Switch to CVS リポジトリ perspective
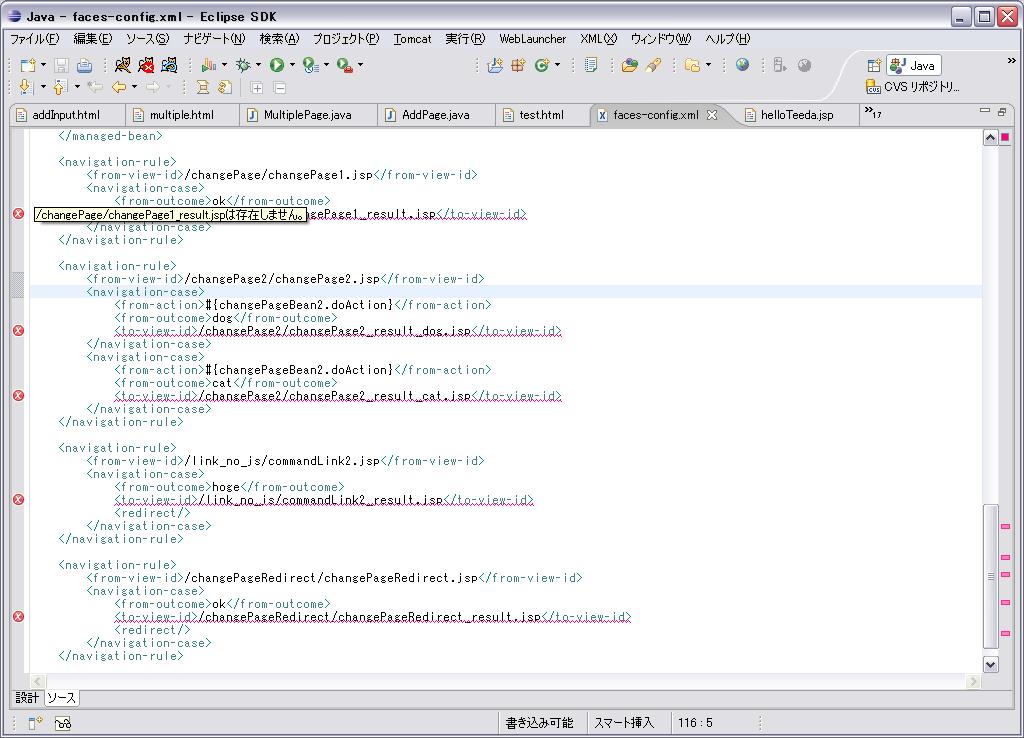The image size is (1024, 738). (913, 87)
